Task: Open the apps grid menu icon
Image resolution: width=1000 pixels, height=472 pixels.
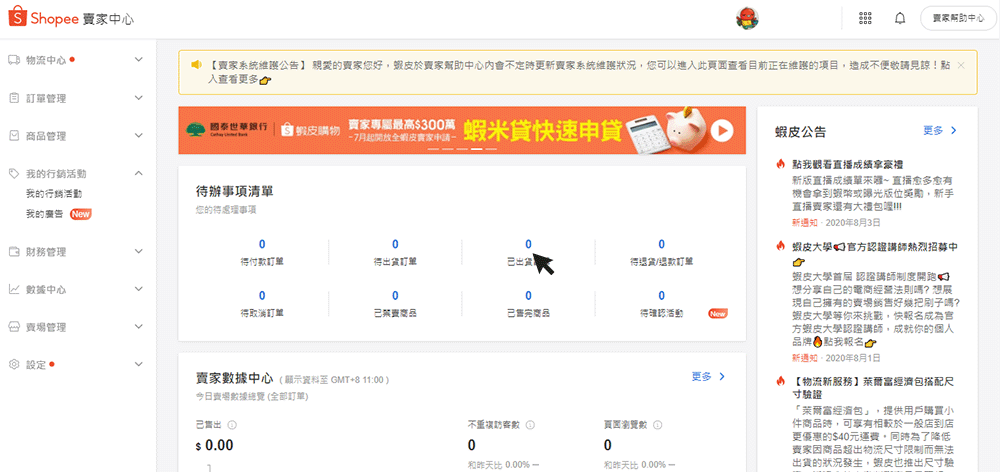Action: (x=865, y=18)
